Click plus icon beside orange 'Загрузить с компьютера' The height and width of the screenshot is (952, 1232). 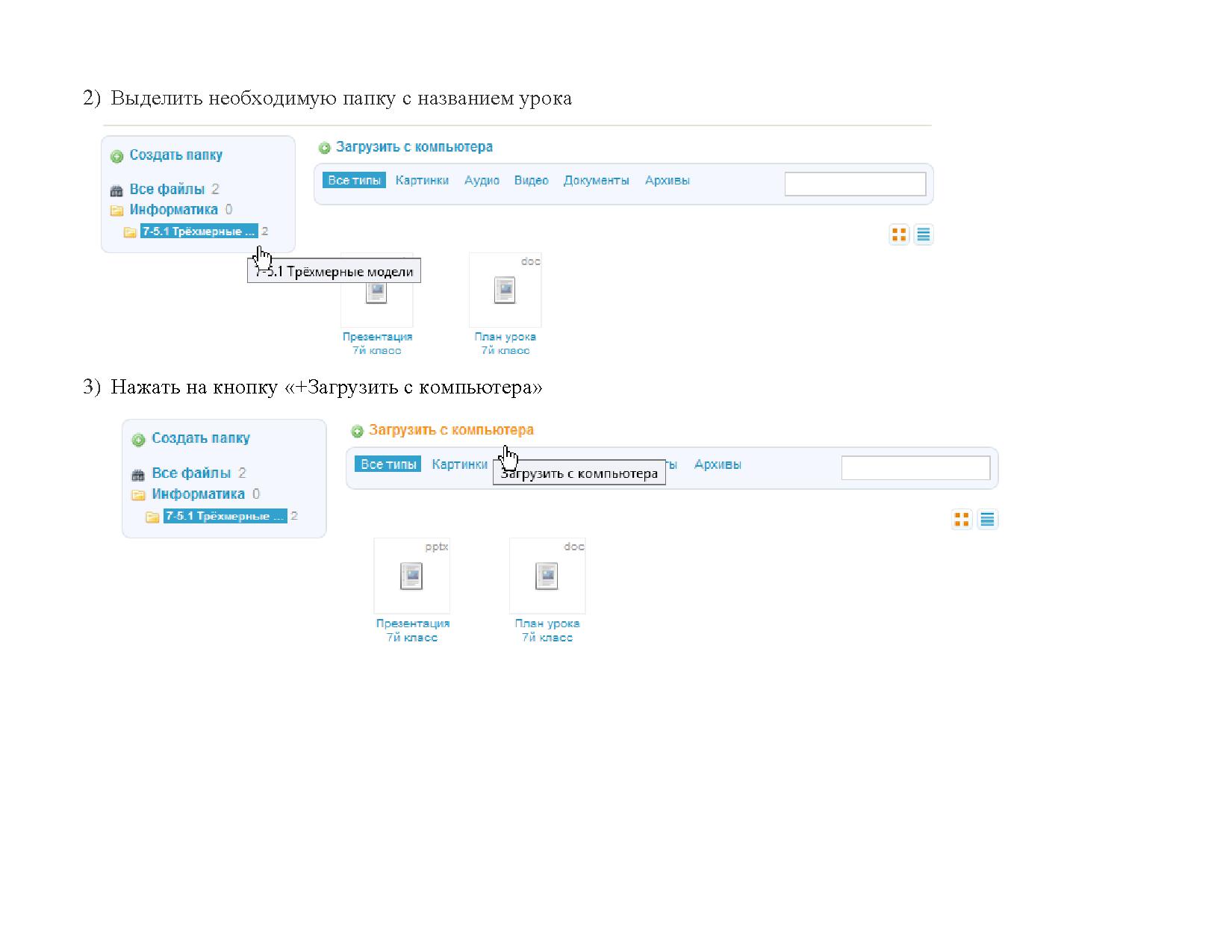pyautogui.click(x=358, y=432)
